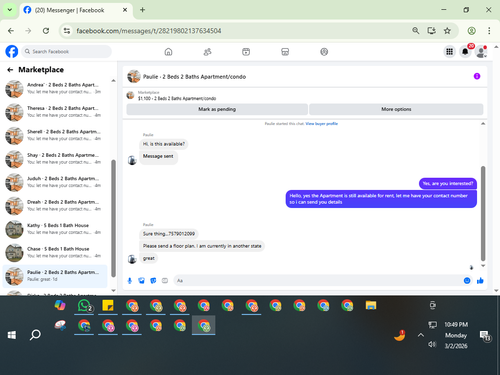Click the 'Yes, are you interested?' message bubble
The height and width of the screenshot is (375, 500).
448,183
